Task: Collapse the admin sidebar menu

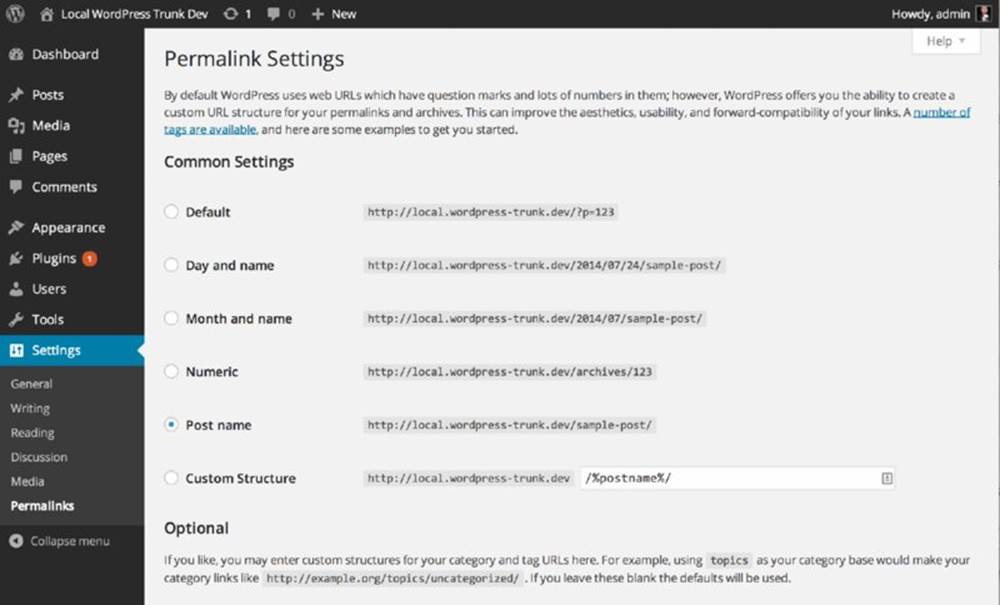Action: click(60, 541)
